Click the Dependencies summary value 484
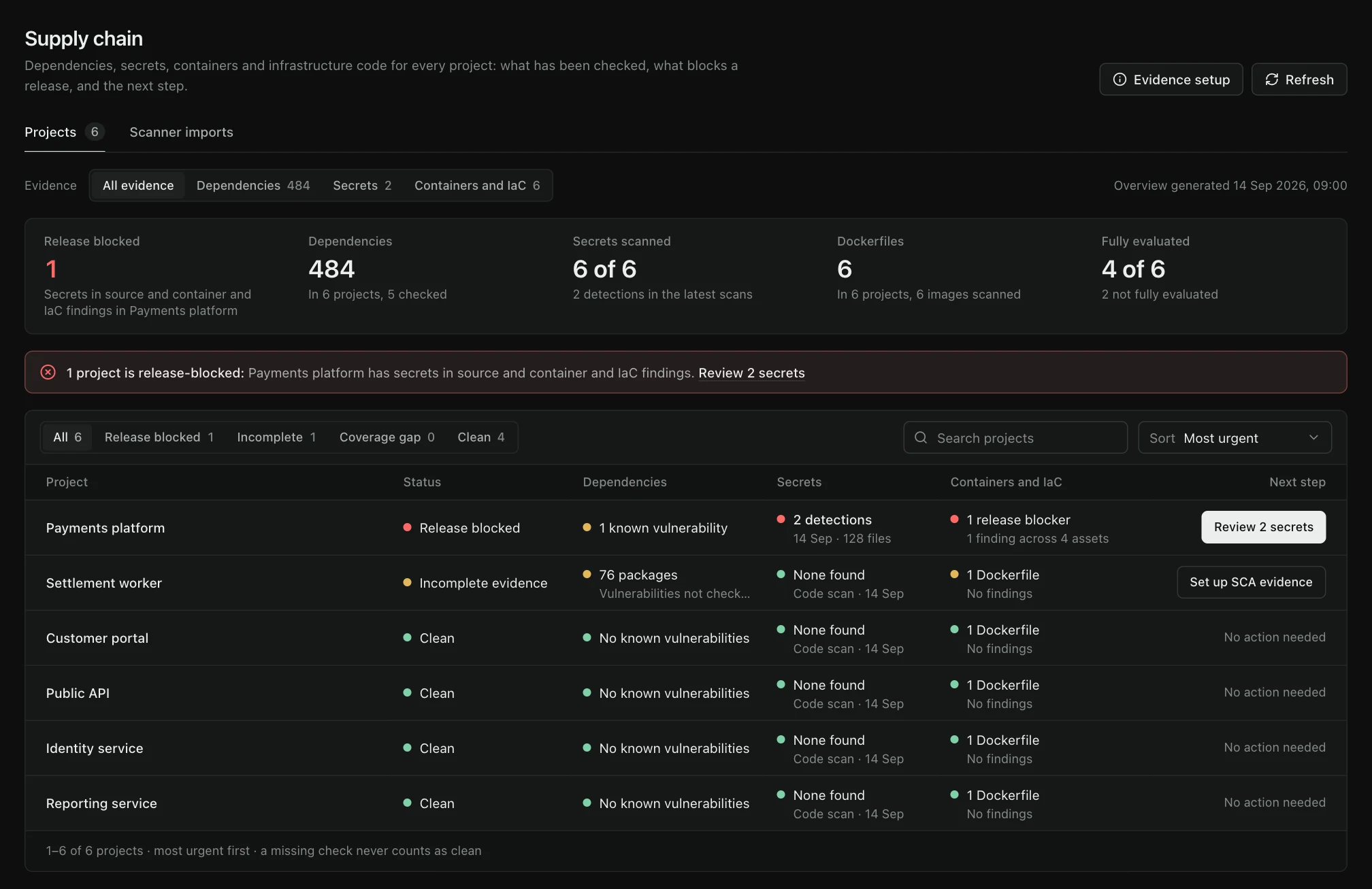The width and height of the screenshot is (1372, 889). point(331,269)
